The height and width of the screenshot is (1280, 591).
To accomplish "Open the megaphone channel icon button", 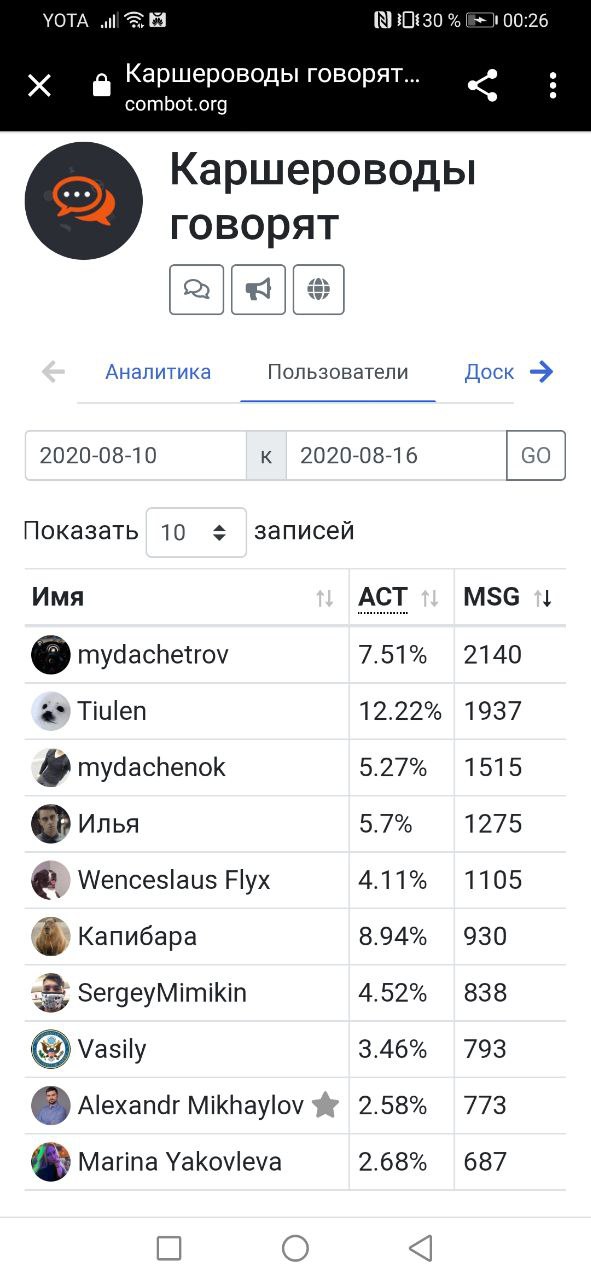I will (x=258, y=290).
